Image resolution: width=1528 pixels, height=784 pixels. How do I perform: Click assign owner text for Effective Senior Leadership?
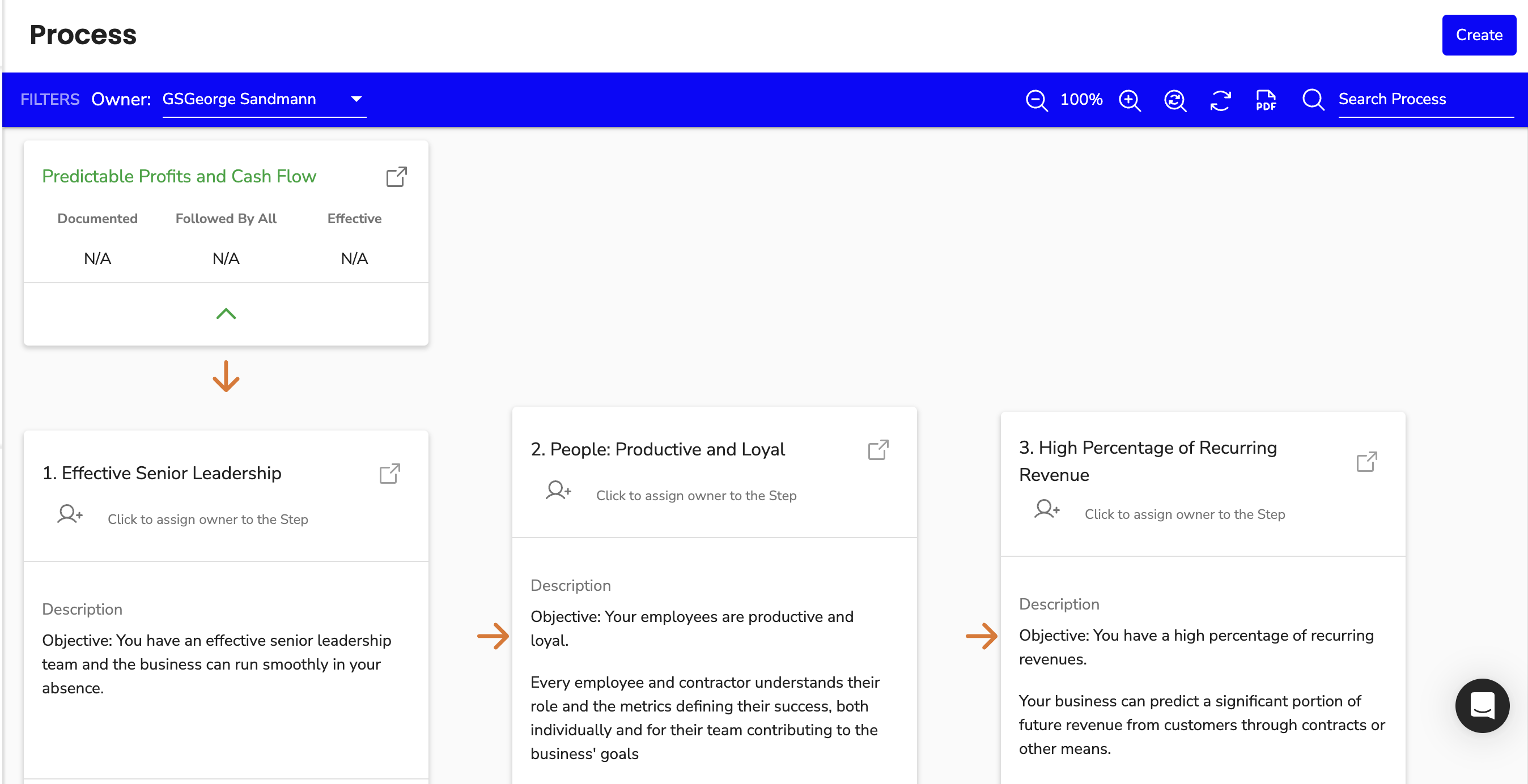(207, 519)
